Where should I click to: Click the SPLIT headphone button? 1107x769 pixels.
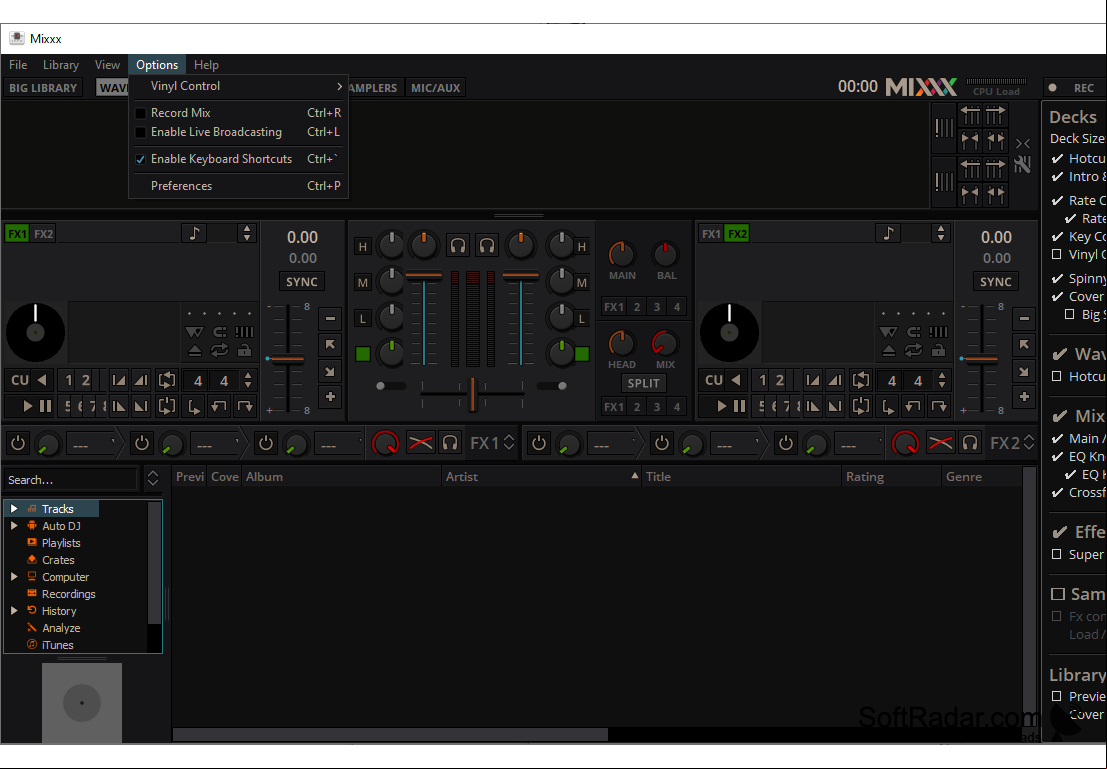click(643, 383)
